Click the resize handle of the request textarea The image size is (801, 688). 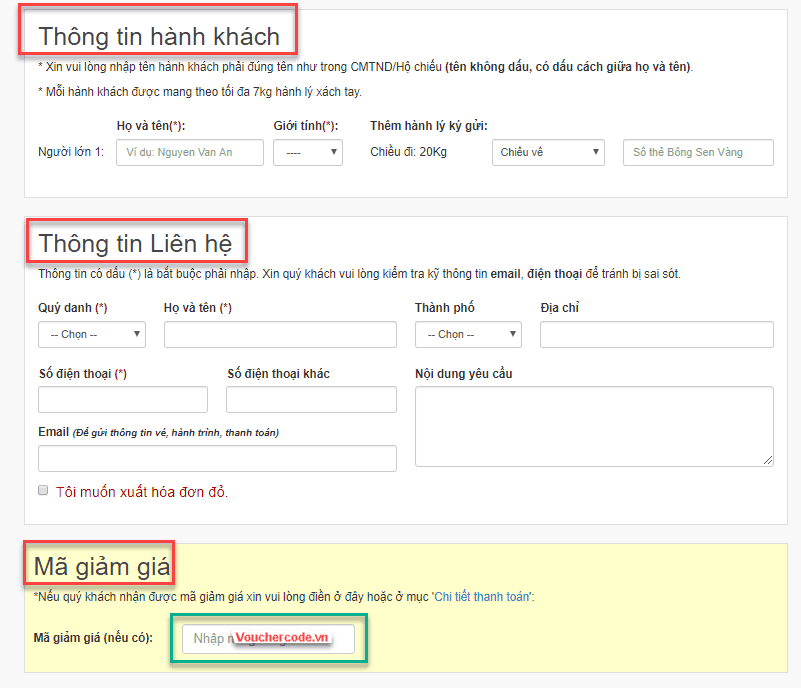tap(768, 461)
